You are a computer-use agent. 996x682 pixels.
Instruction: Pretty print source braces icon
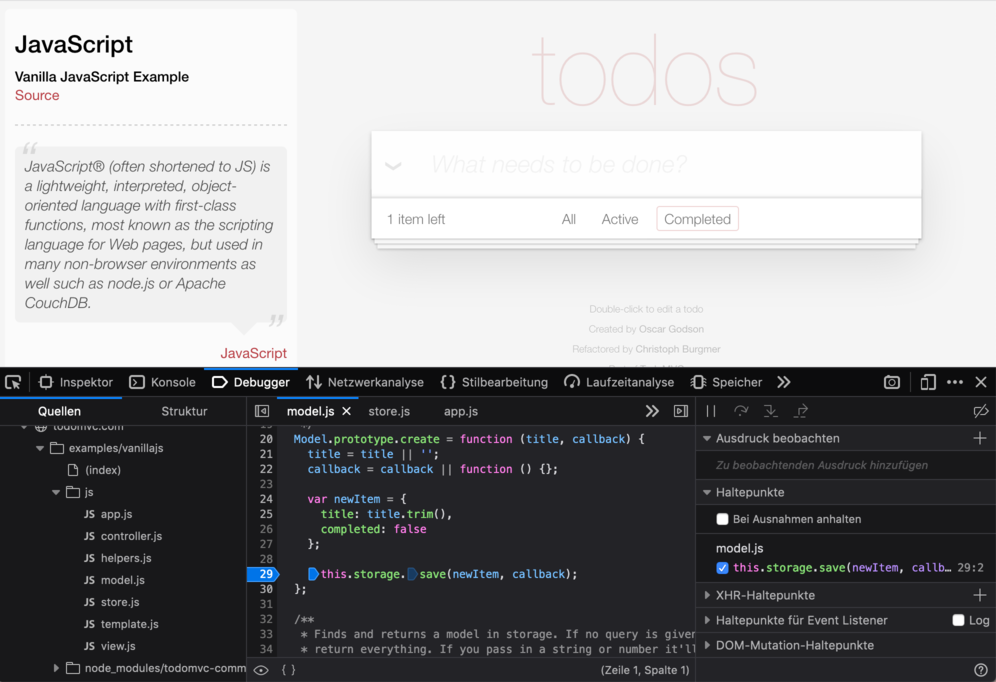coord(288,670)
